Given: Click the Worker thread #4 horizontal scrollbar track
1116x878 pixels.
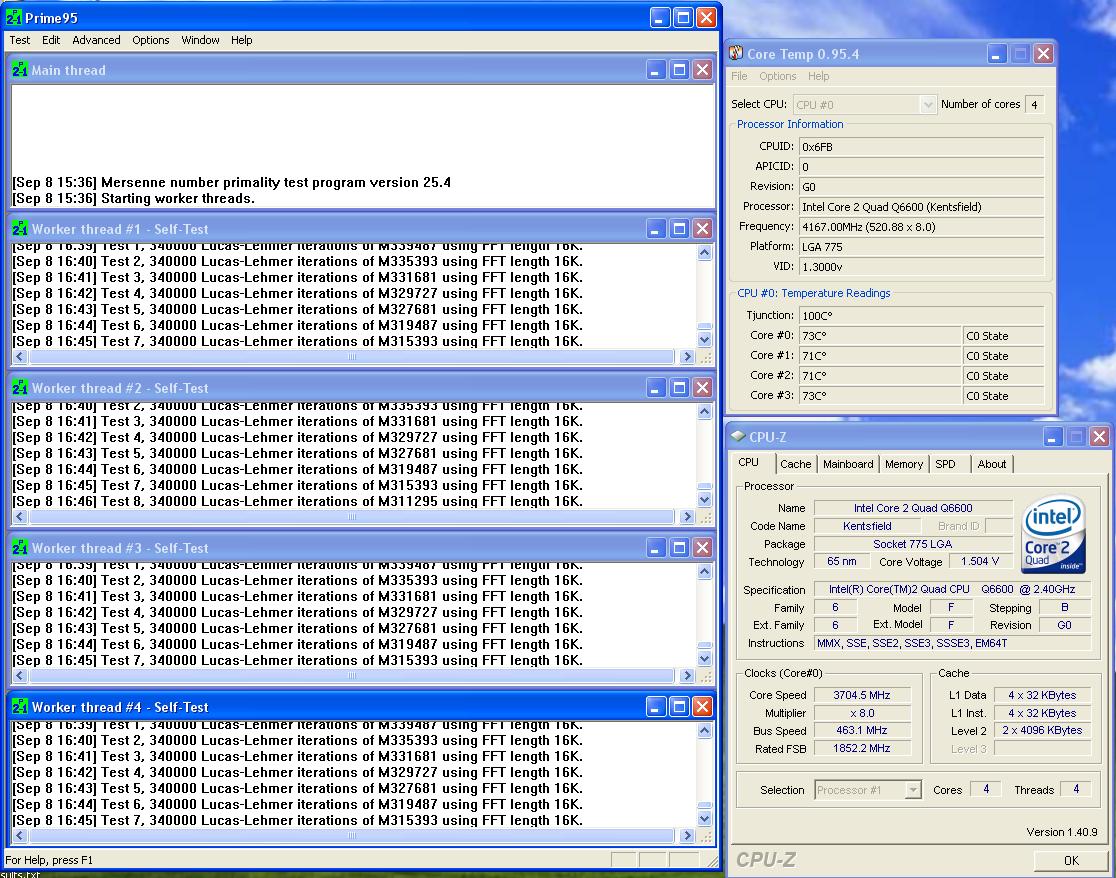Looking at the screenshot, I should click(x=352, y=836).
